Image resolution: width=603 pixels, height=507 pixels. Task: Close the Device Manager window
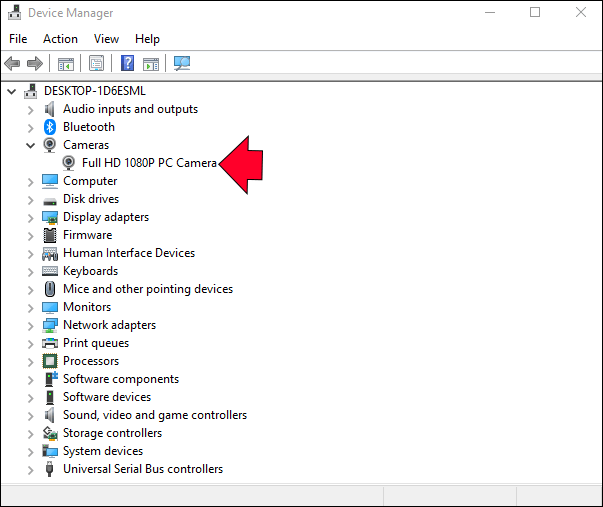[581, 12]
